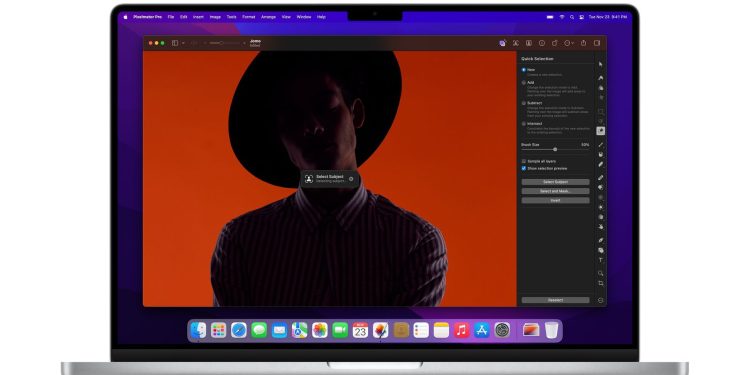Click the menu bar date and time
The image size is (750, 375).
(607, 17)
